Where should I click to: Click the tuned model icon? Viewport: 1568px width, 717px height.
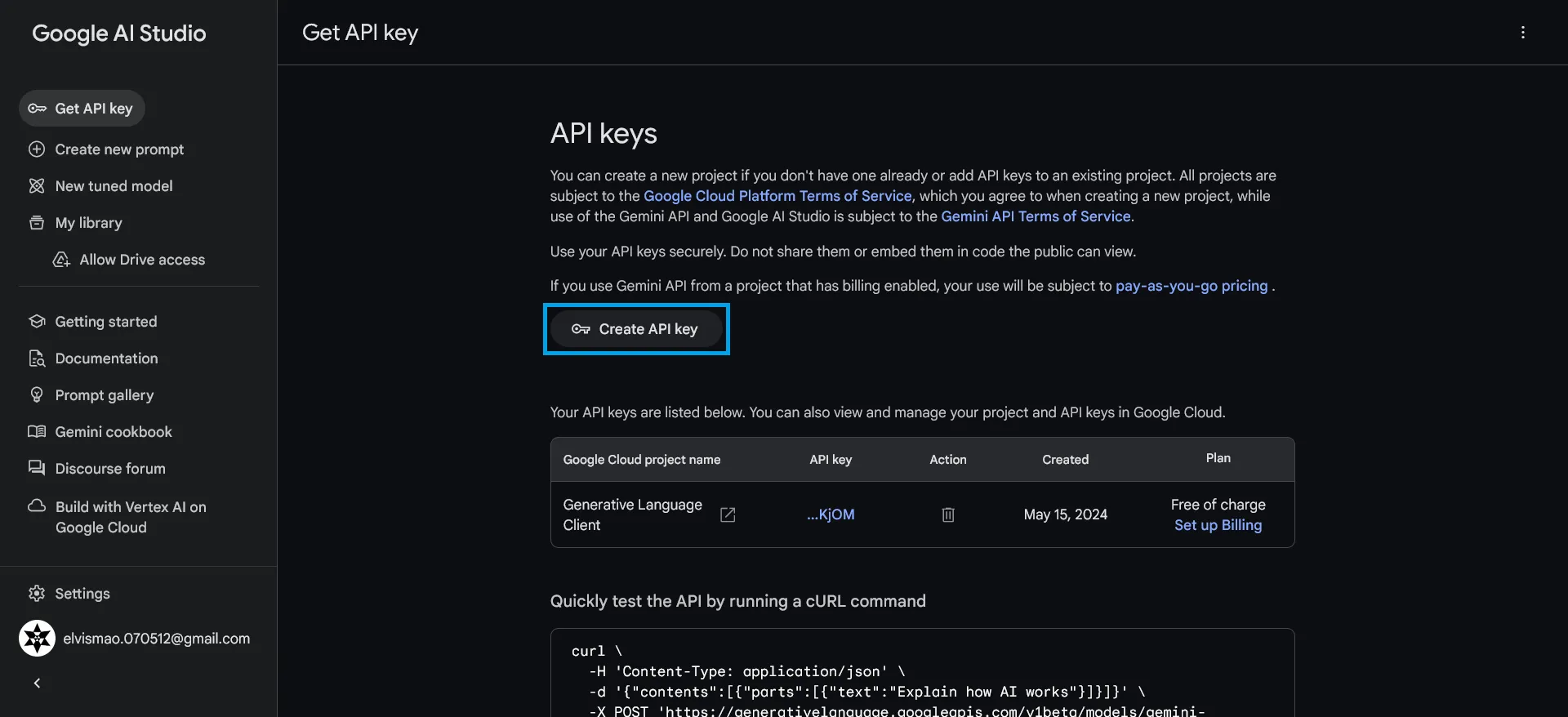[x=37, y=186]
